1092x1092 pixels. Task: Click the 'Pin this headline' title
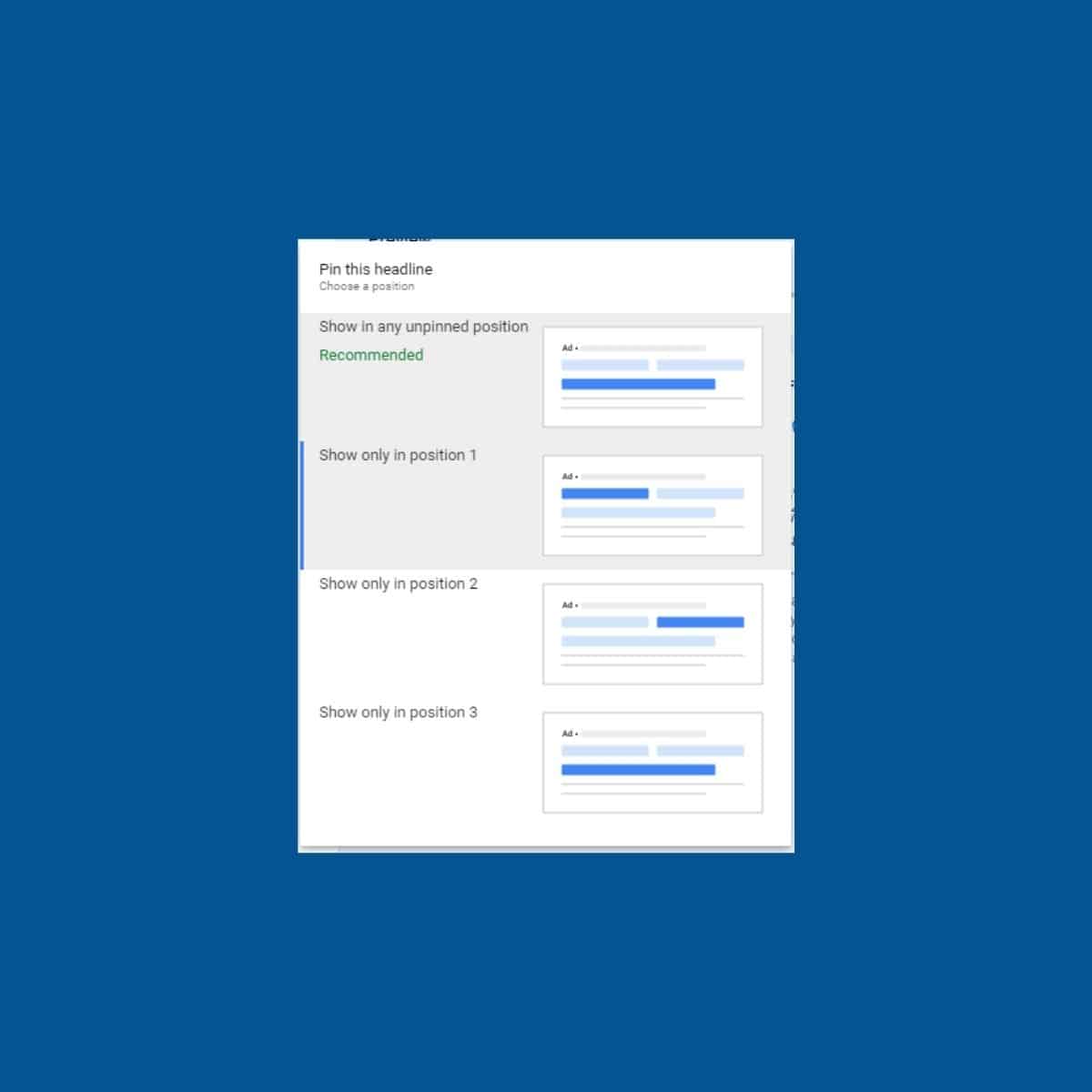[x=376, y=269]
